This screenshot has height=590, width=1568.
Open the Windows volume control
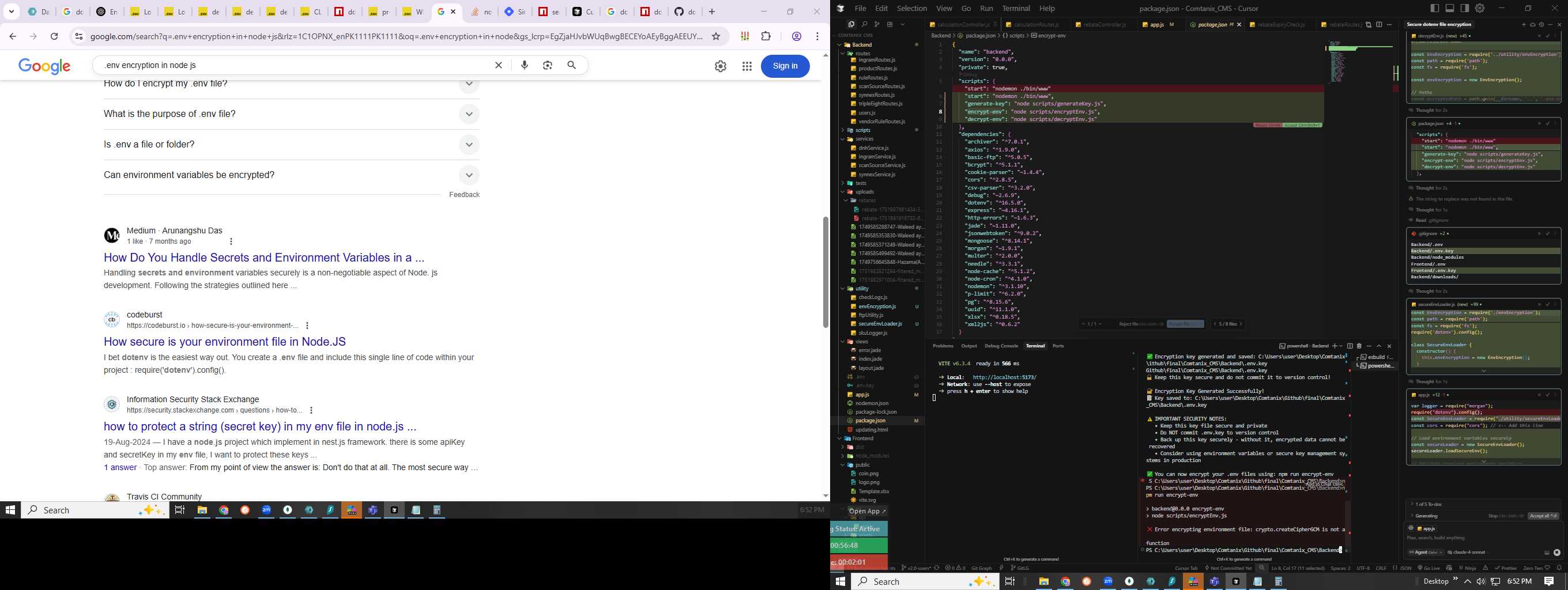[x=1481, y=581]
